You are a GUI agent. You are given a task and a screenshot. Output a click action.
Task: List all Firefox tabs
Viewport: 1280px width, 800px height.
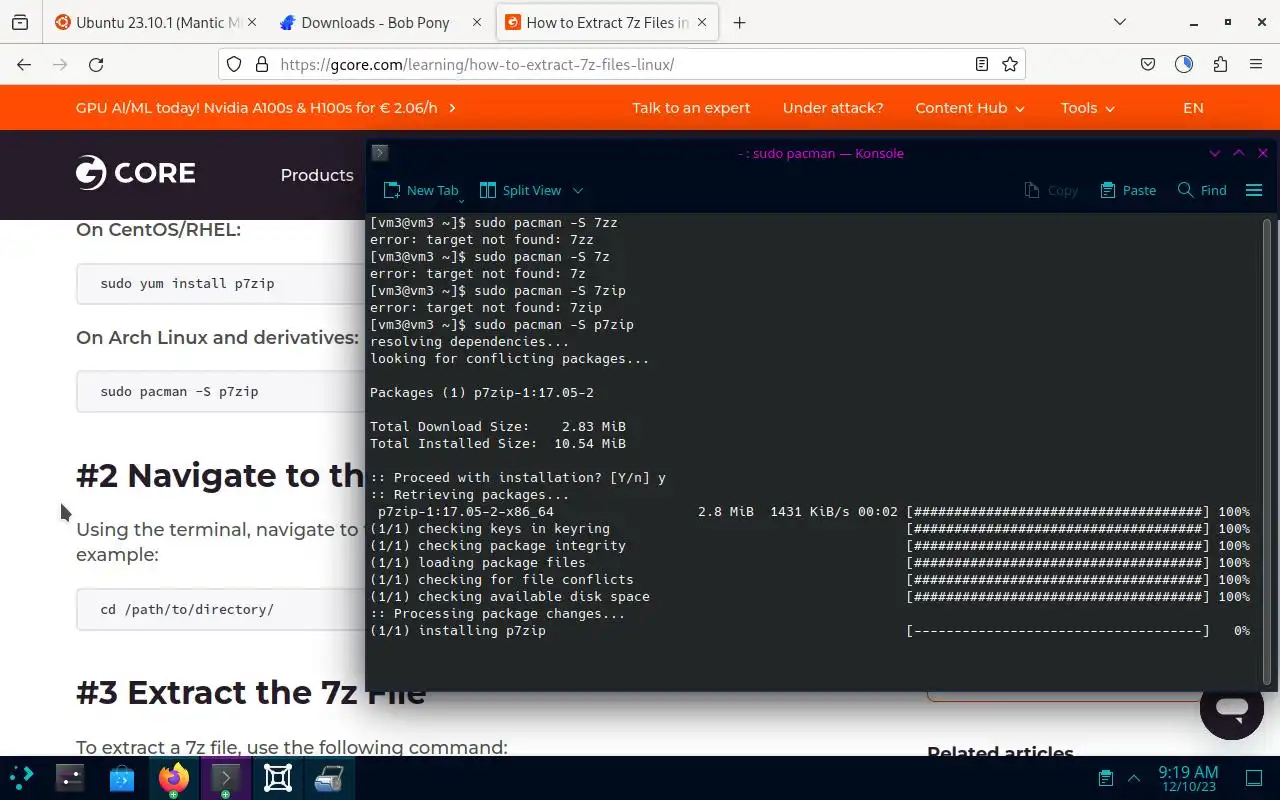coord(1120,22)
